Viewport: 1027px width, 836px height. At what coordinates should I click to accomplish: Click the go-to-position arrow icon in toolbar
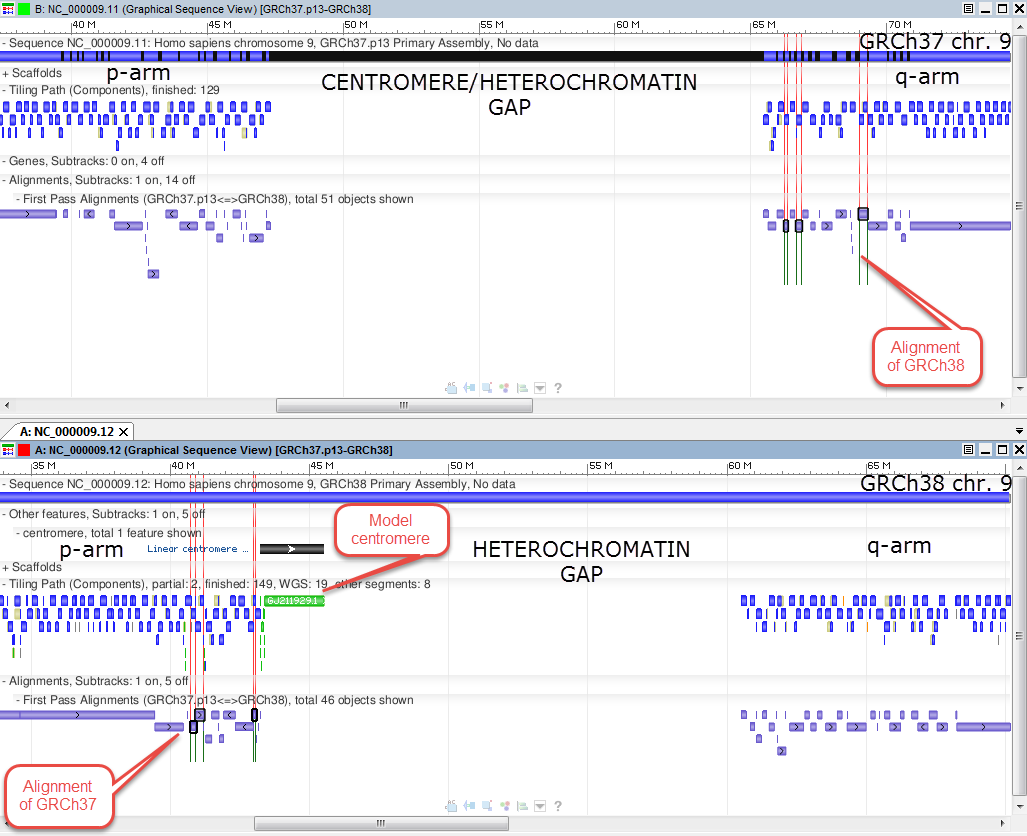point(469,387)
